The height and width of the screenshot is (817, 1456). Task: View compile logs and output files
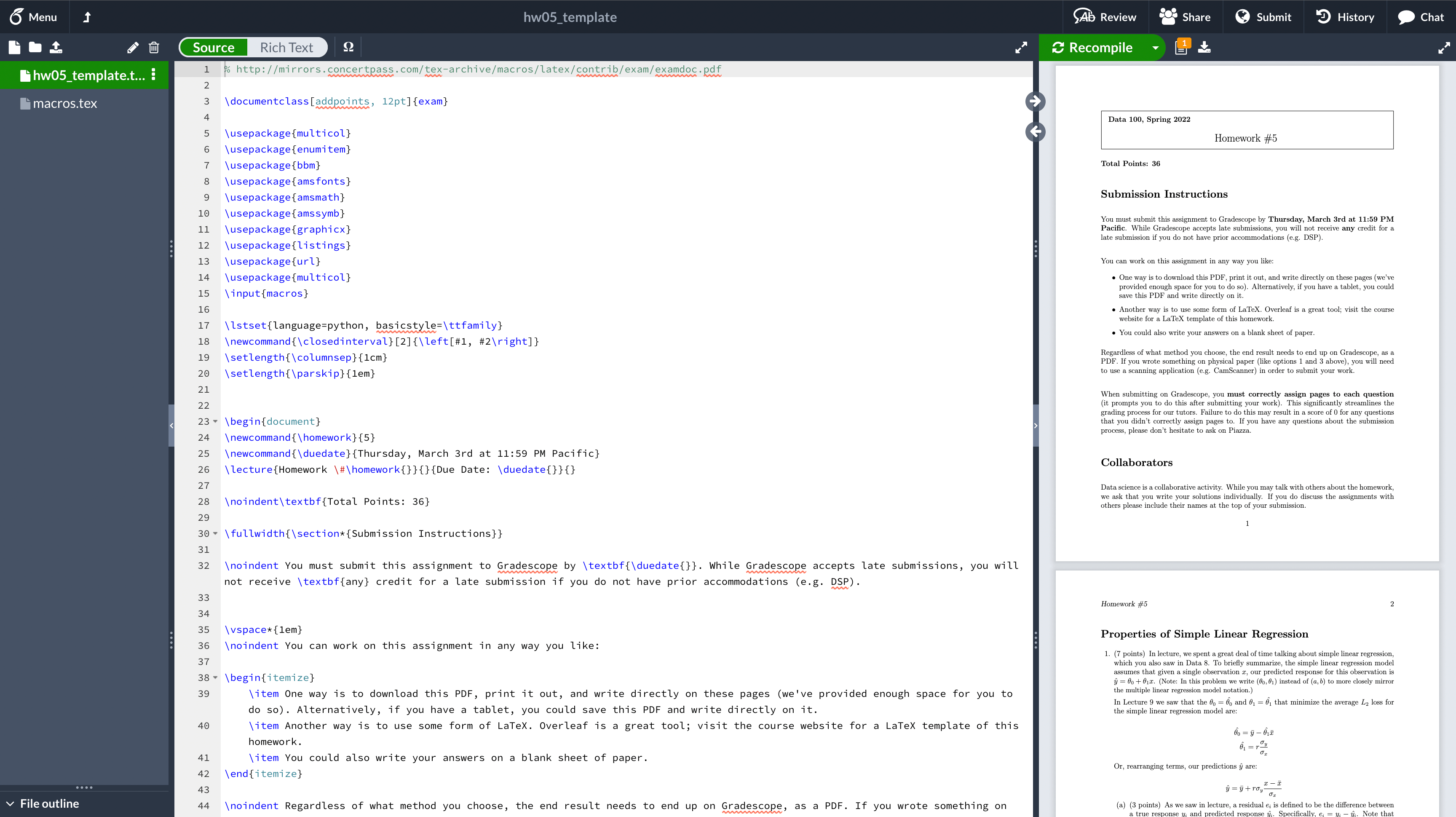coord(1181,48)
